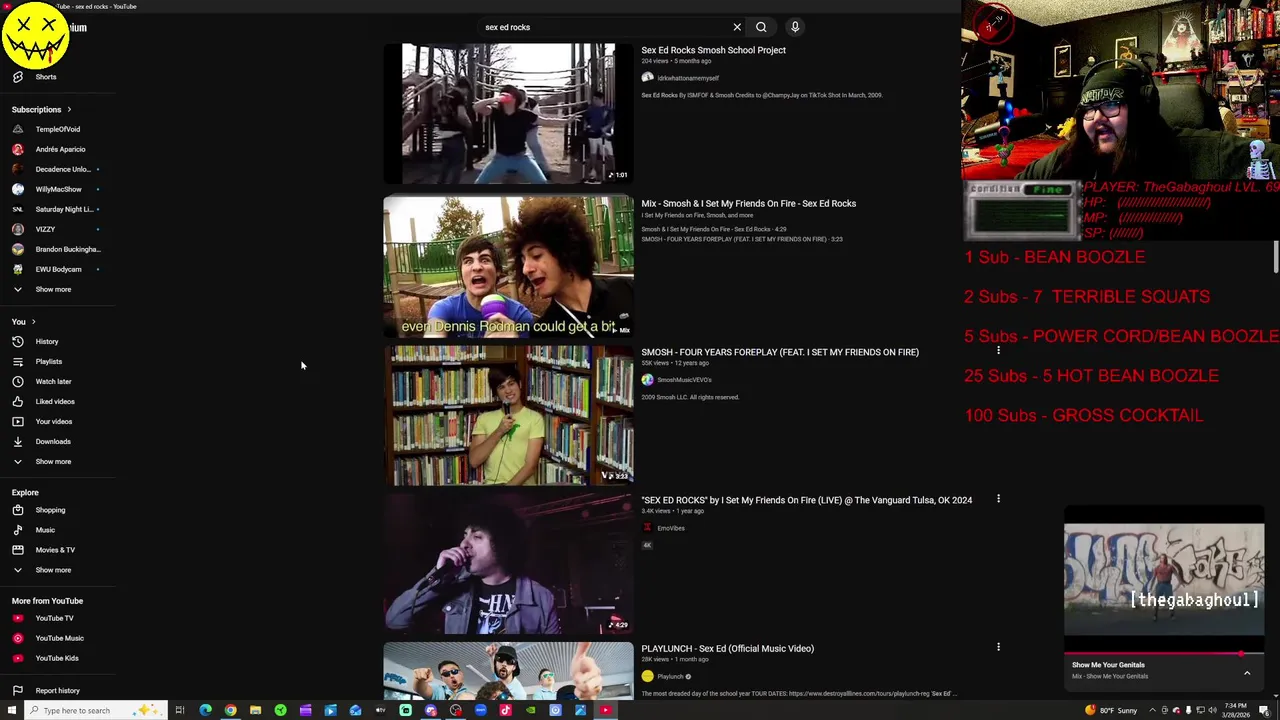Image resolution: width=1280 pixels, height=720 pixels.
Task: Open the TikTok taskbar app
Action: 505,710
